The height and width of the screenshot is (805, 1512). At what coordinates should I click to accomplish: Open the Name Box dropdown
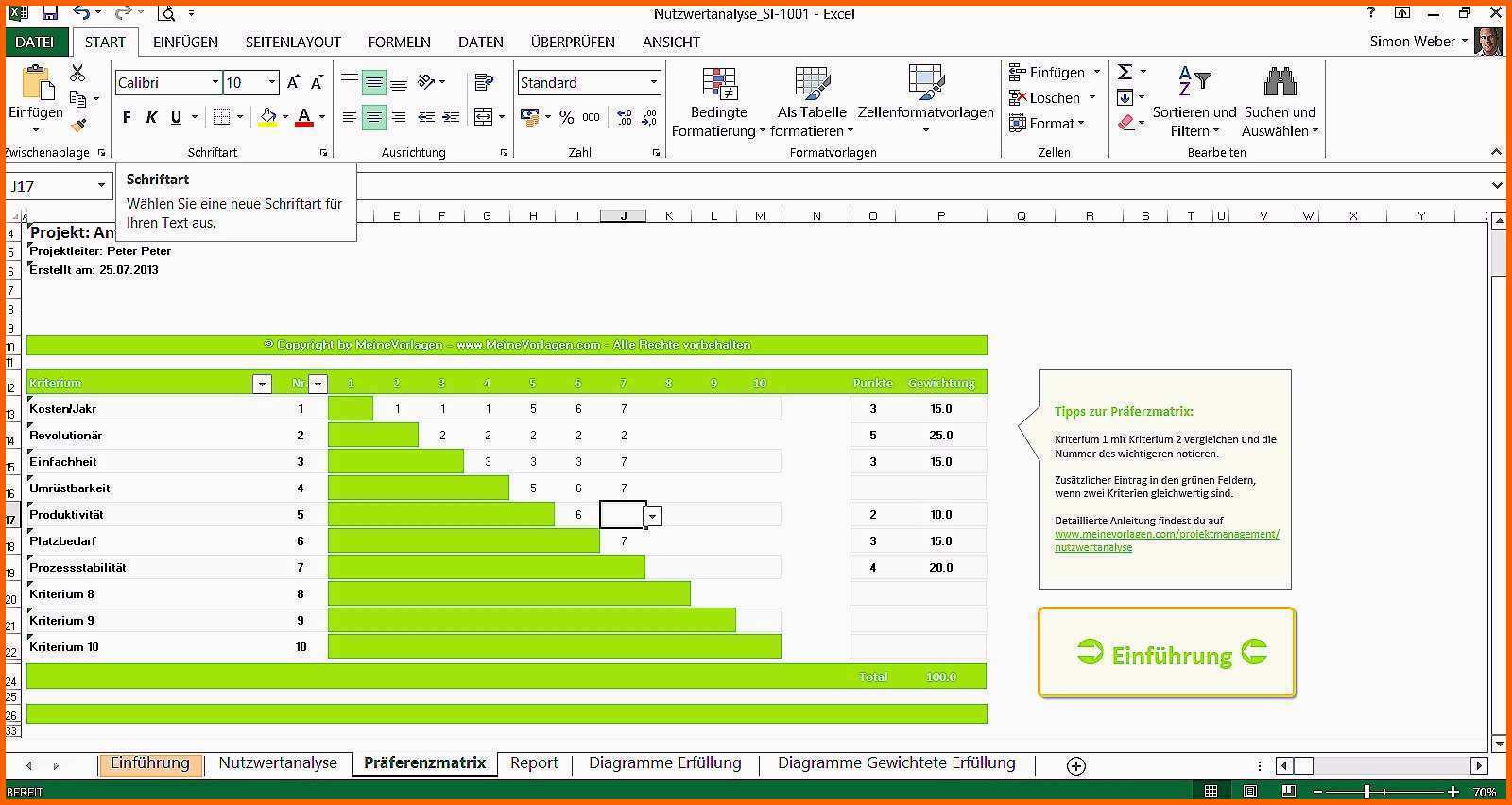coord(101,186)
